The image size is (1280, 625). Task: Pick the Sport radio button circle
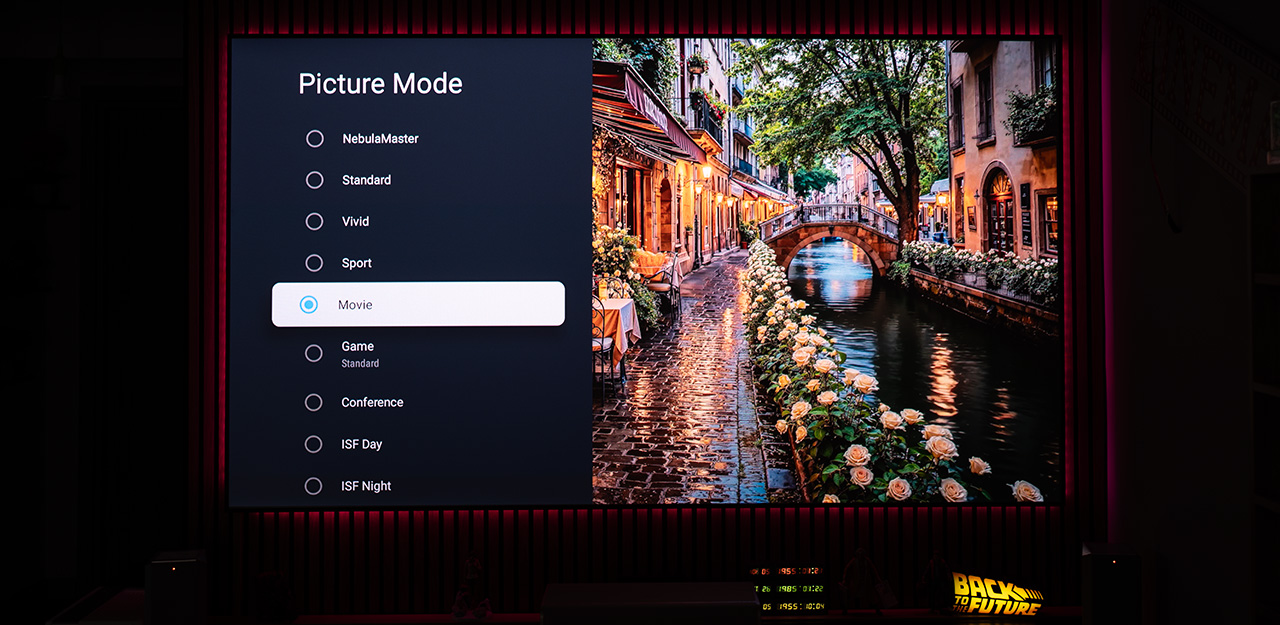coord(314,263)
